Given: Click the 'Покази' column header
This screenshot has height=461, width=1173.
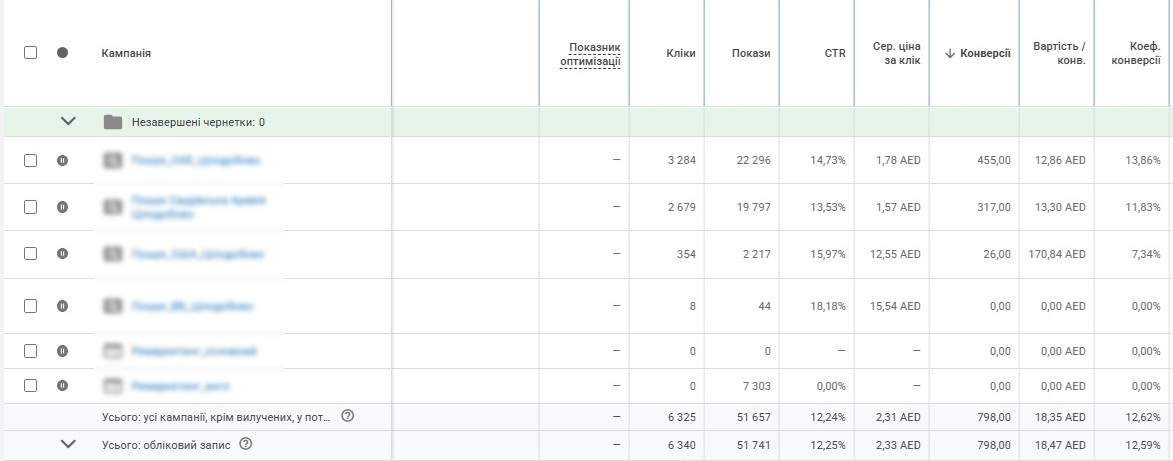Looking at the screenshot, I should click(x=751, y=53).
